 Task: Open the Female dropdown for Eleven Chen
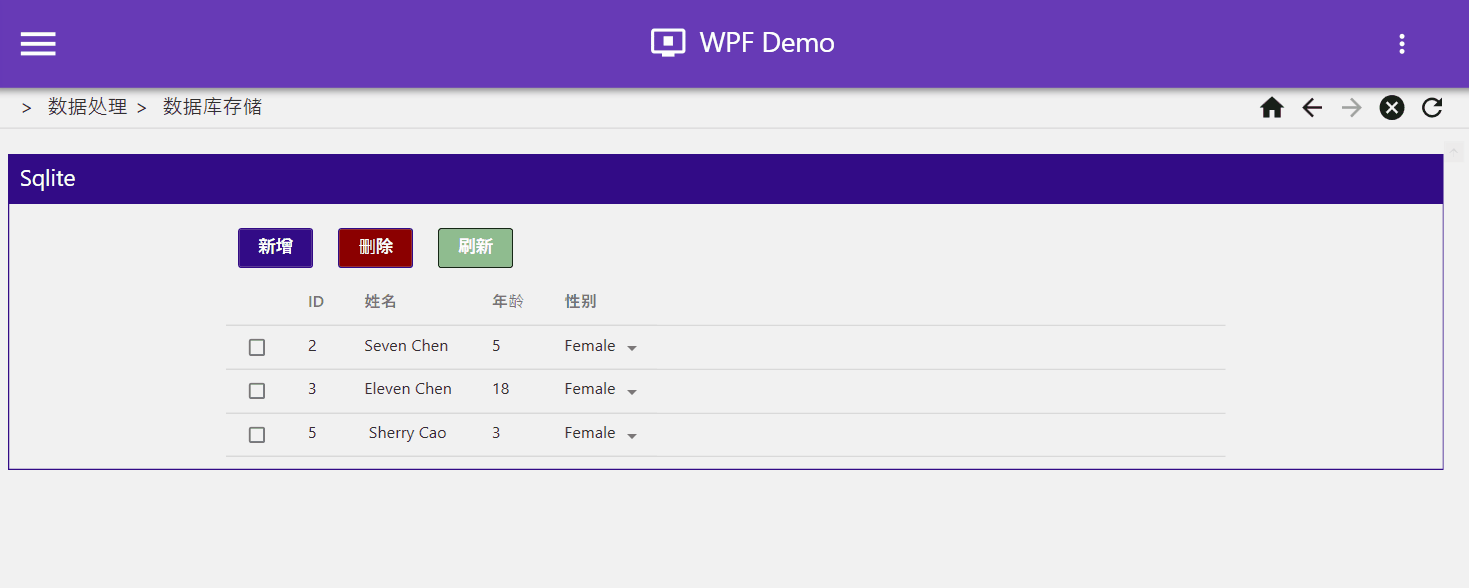(x=601, y=390)
